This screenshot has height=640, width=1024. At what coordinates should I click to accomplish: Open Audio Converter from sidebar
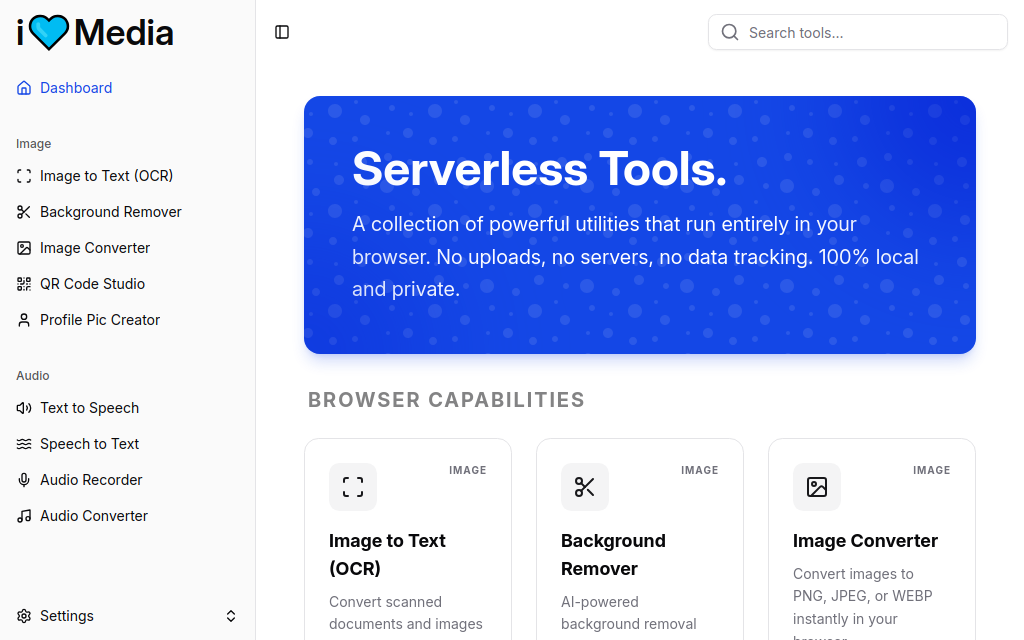pos(93,515)
